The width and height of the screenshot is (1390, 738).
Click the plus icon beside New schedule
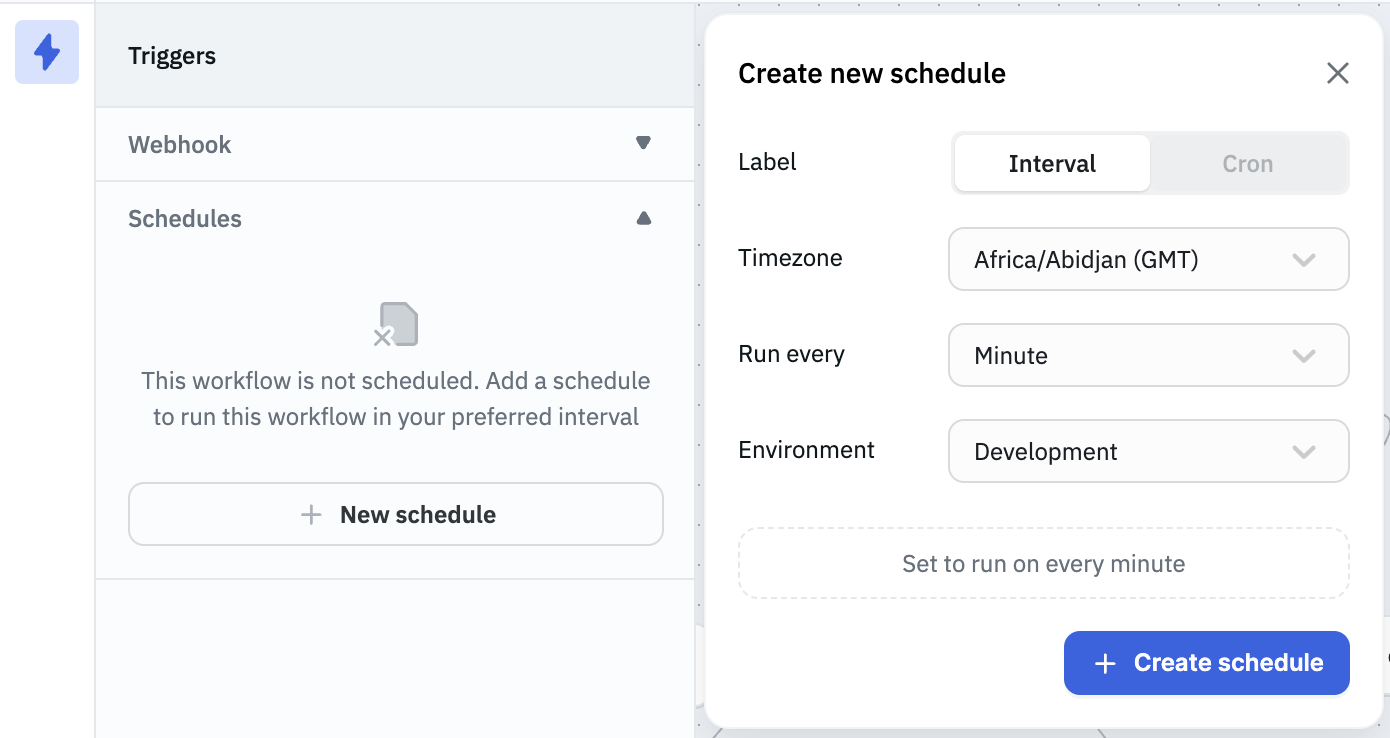[x=311, y=515]
